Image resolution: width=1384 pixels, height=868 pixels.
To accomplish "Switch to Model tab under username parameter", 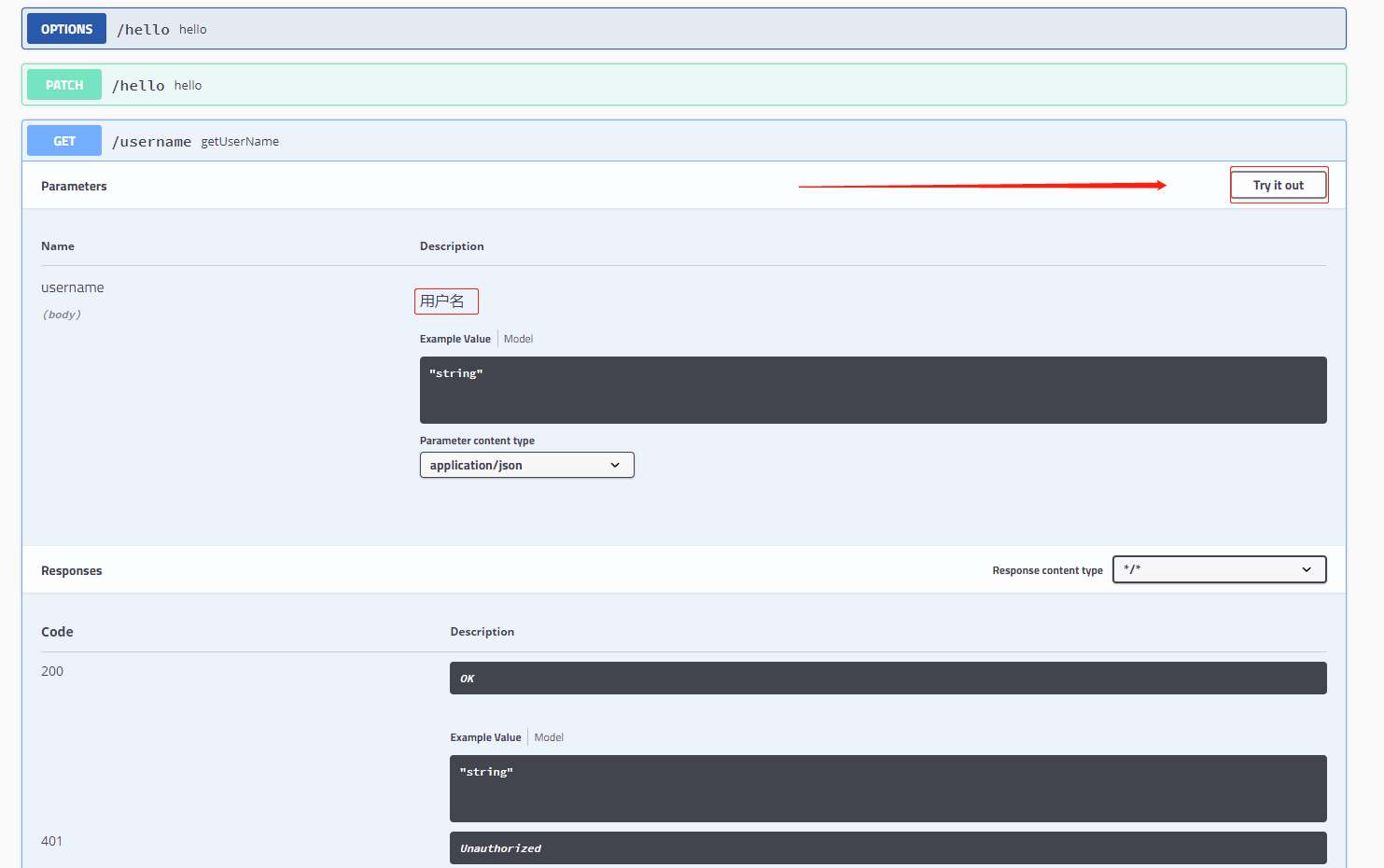I will point(518,339).
